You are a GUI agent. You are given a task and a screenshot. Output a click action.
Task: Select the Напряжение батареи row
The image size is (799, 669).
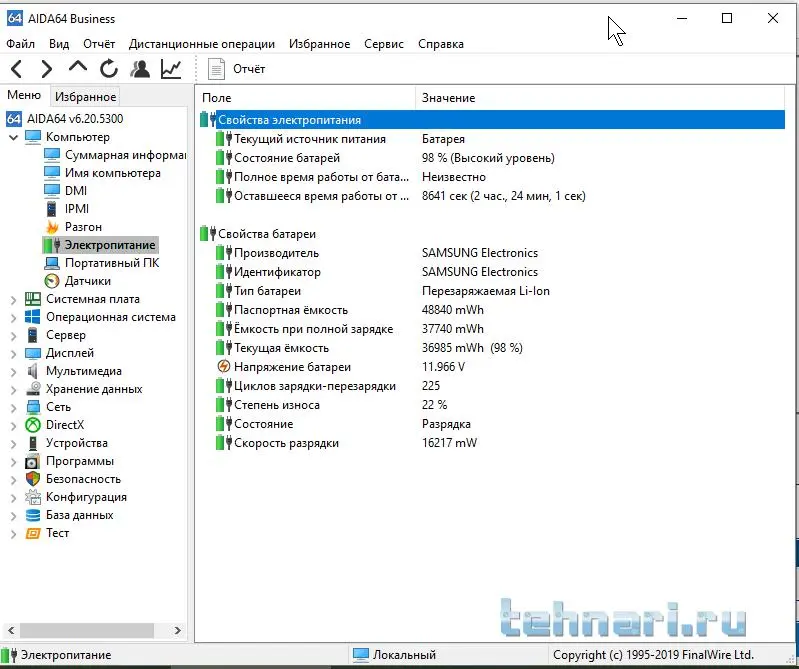coord(492,367)
